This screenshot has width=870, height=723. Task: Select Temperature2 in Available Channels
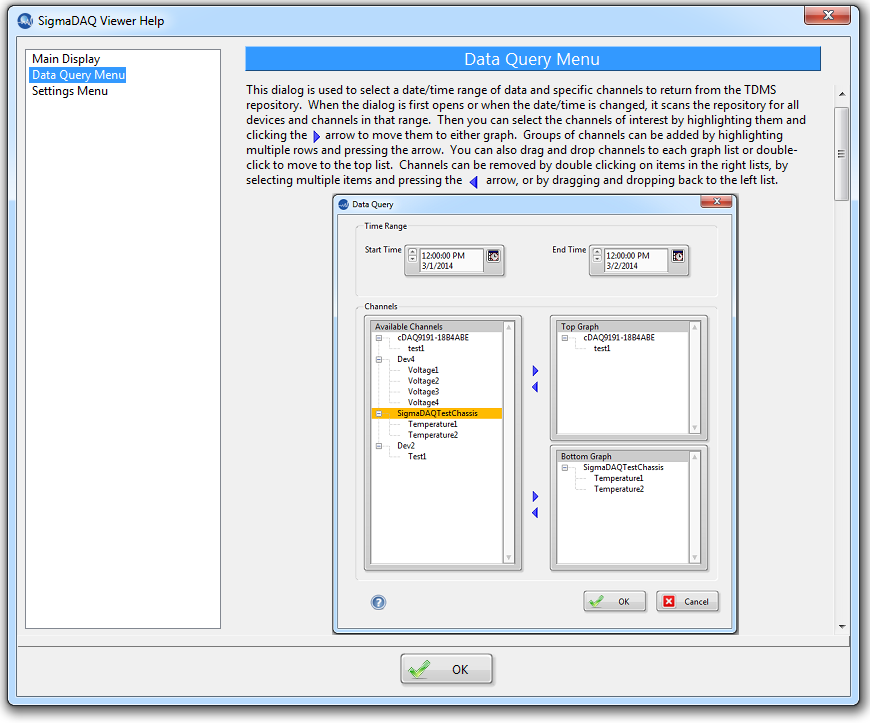coord(433,435)
